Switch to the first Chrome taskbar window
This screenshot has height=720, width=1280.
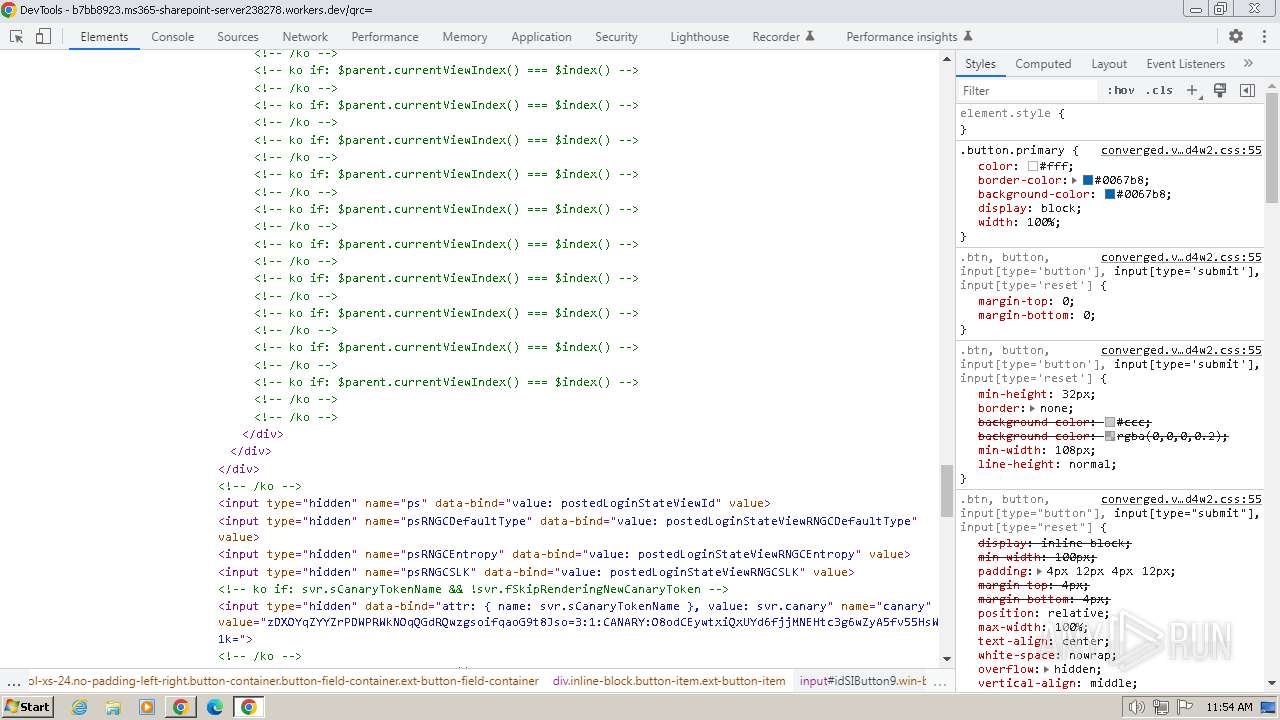[x=181, y=707]
